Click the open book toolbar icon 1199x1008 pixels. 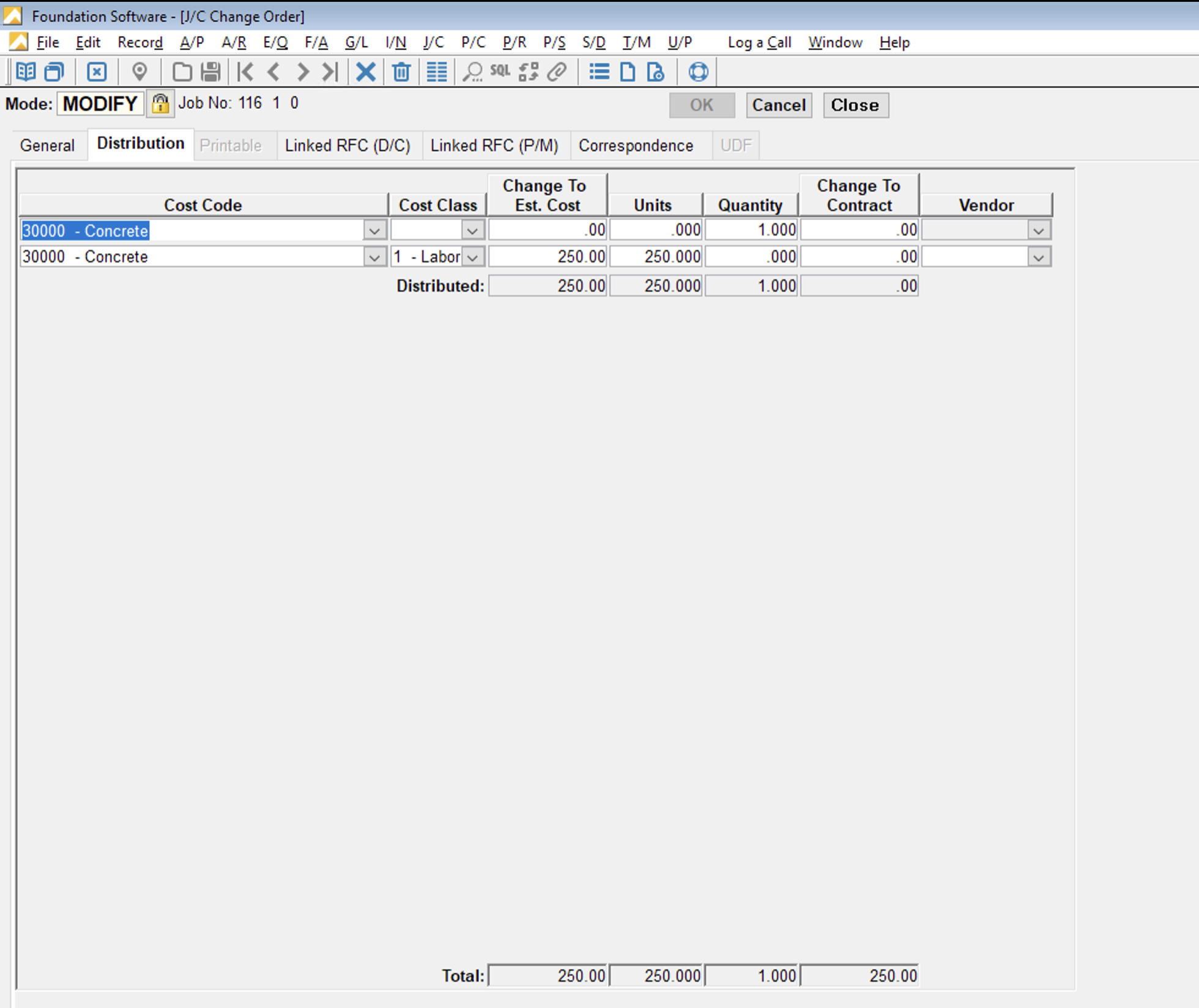26,72
